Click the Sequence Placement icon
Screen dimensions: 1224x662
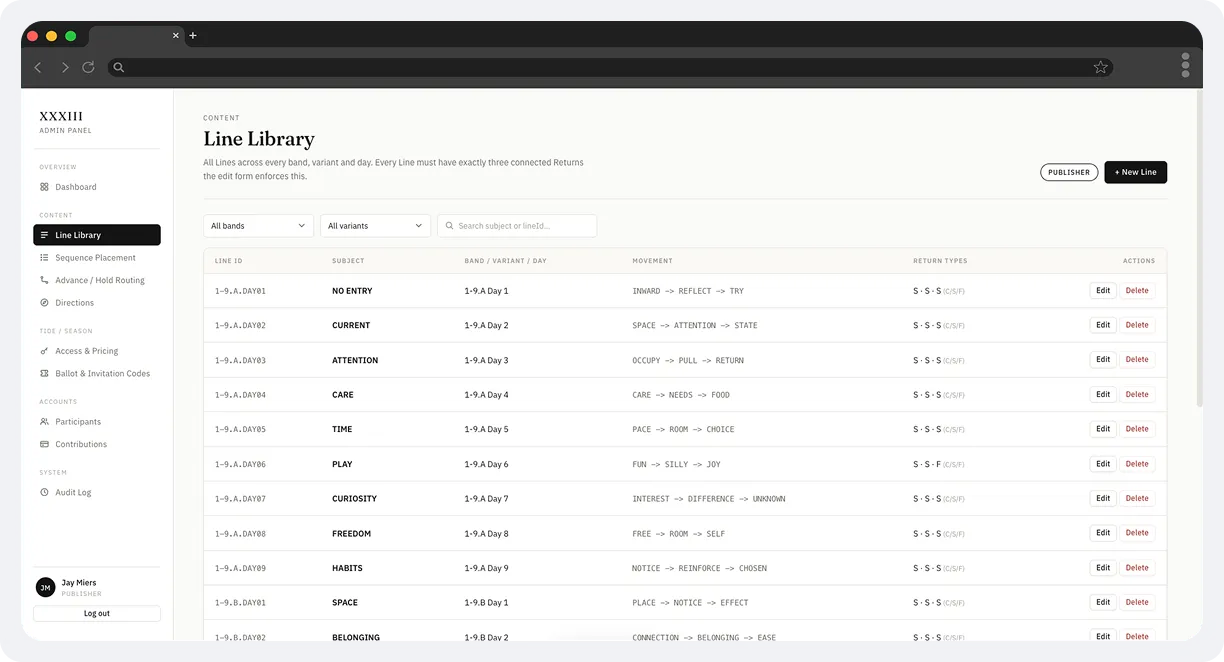tap(44, 258)
